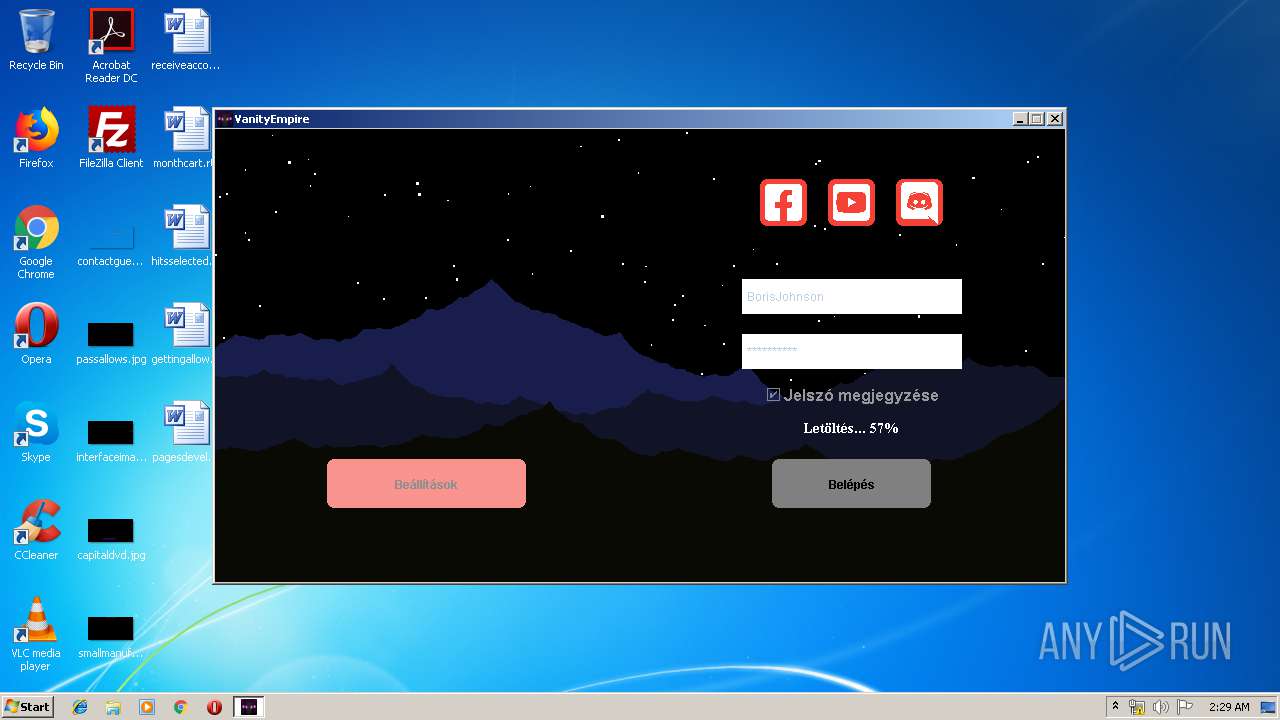Click the Belépés login button
The image size is (1280, 720).
(851, 484)
